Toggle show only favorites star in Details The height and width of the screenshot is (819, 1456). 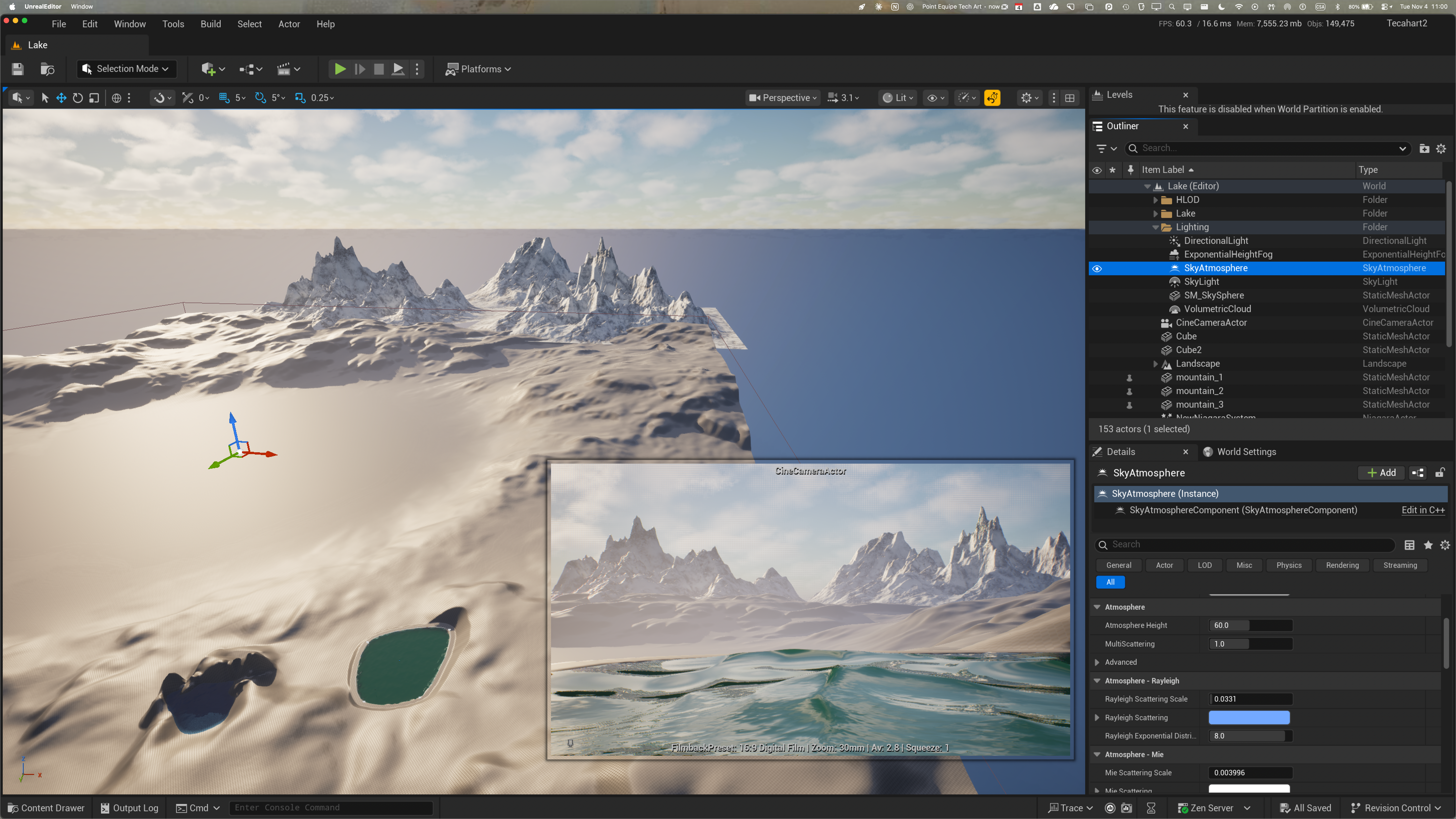pos(1428,545)
